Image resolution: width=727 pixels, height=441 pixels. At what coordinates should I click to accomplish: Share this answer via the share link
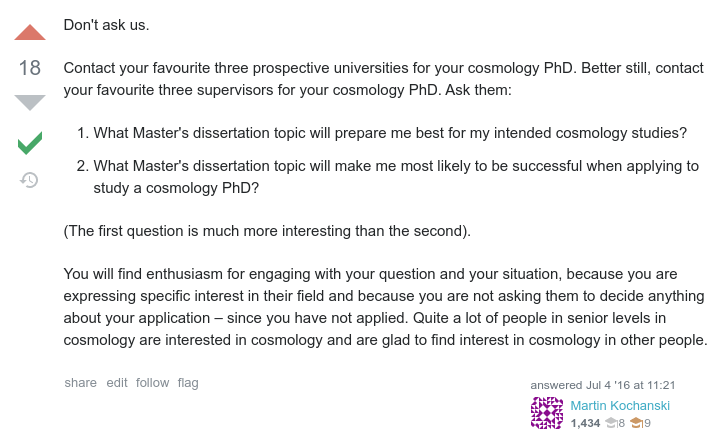click(81, 383)
